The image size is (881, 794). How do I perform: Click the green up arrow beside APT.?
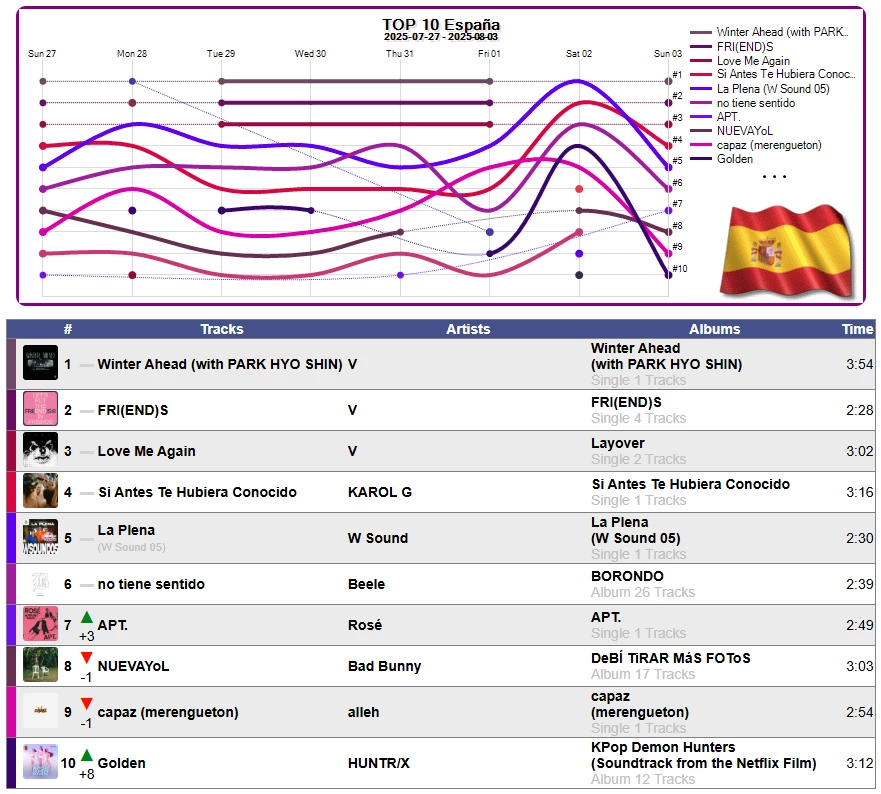(87, 617)
